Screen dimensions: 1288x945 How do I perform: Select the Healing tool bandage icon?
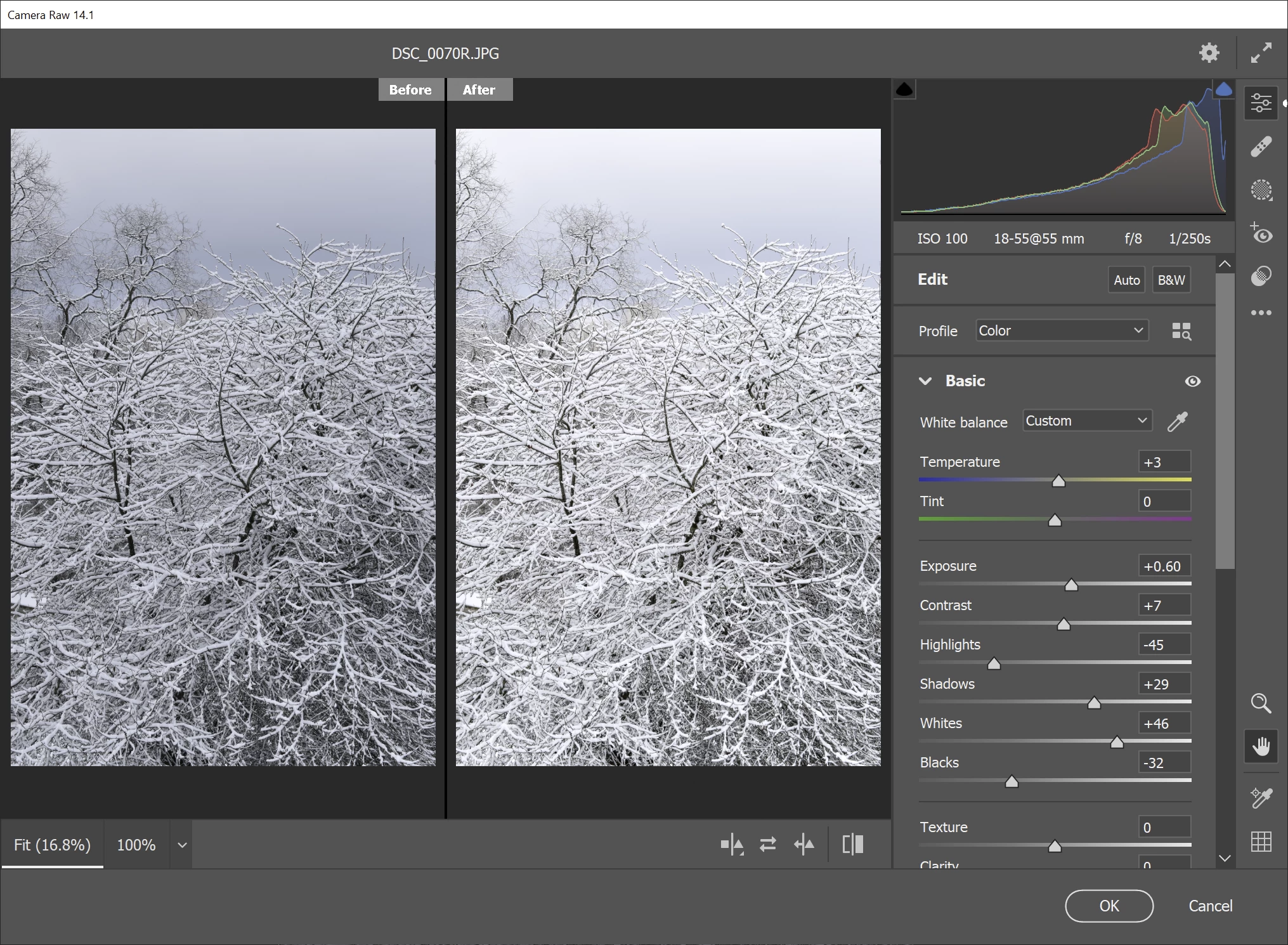pyautogui.click(x=1261, y=147)
